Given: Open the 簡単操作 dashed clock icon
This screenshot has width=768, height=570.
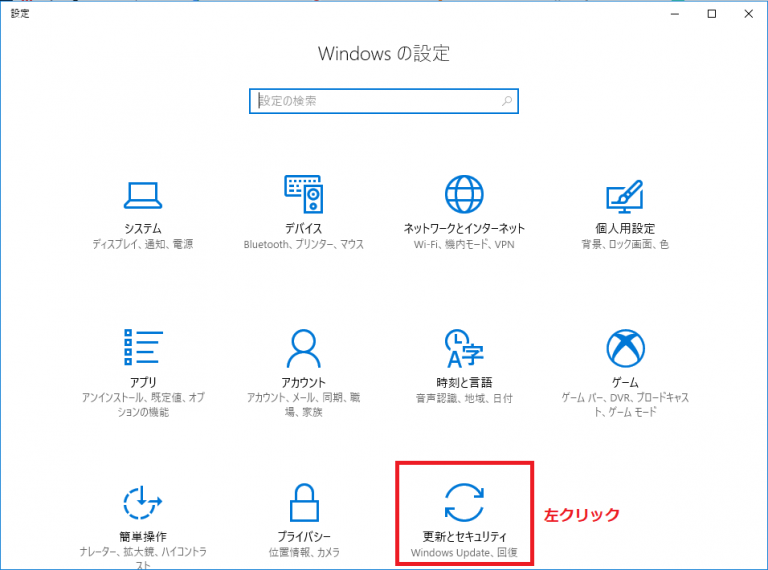Looking at the screenshot, I should point(143,502).
